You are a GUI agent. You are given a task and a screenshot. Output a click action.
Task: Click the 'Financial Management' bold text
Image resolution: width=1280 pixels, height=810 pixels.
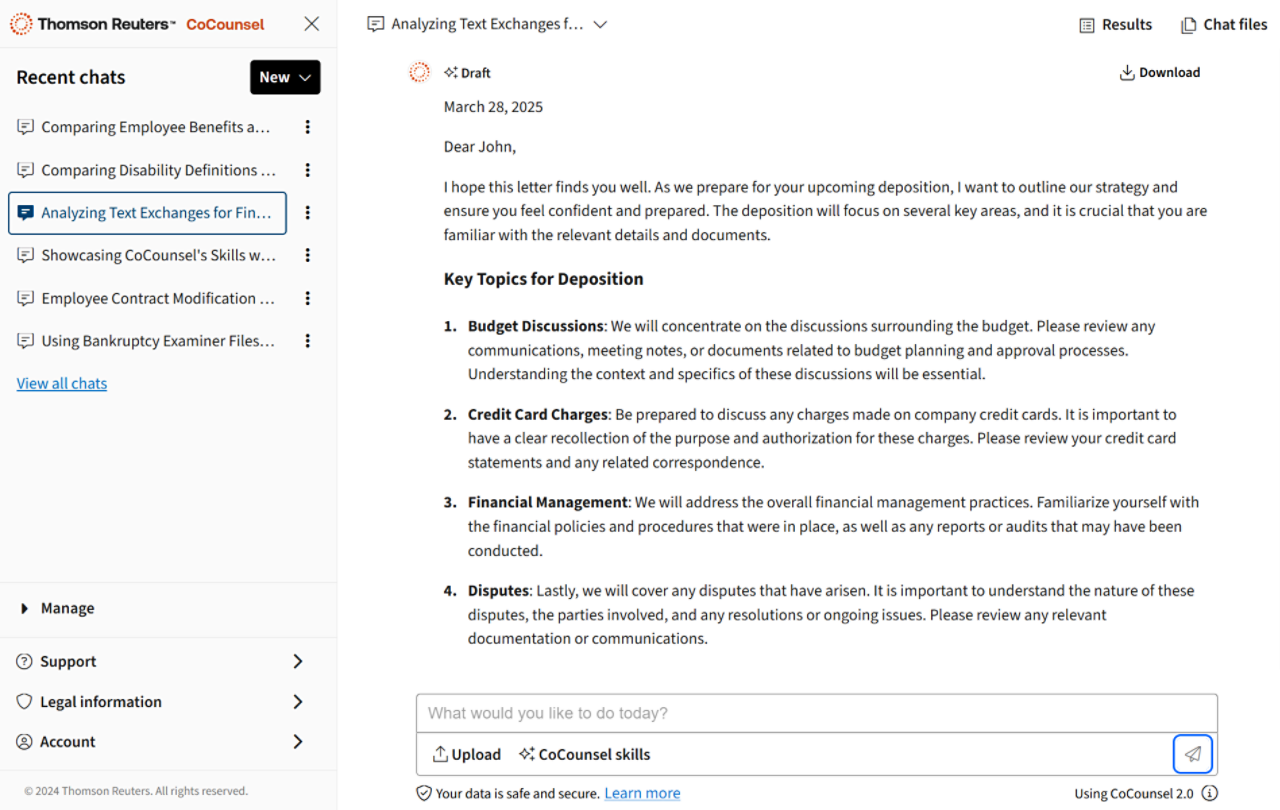548,502
